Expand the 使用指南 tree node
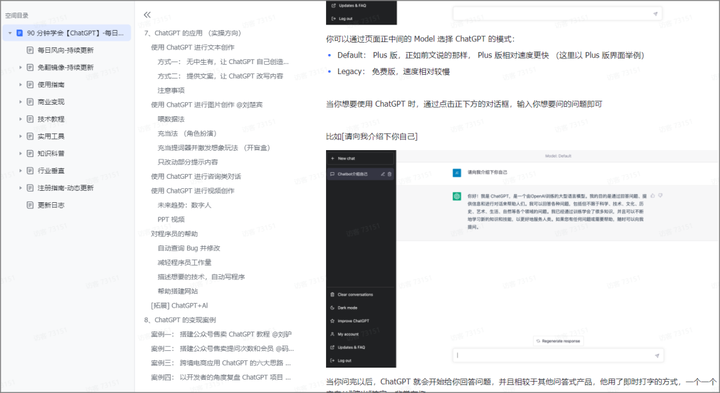The height and width of the screenshot is (393, 720). tap(20, 84)
